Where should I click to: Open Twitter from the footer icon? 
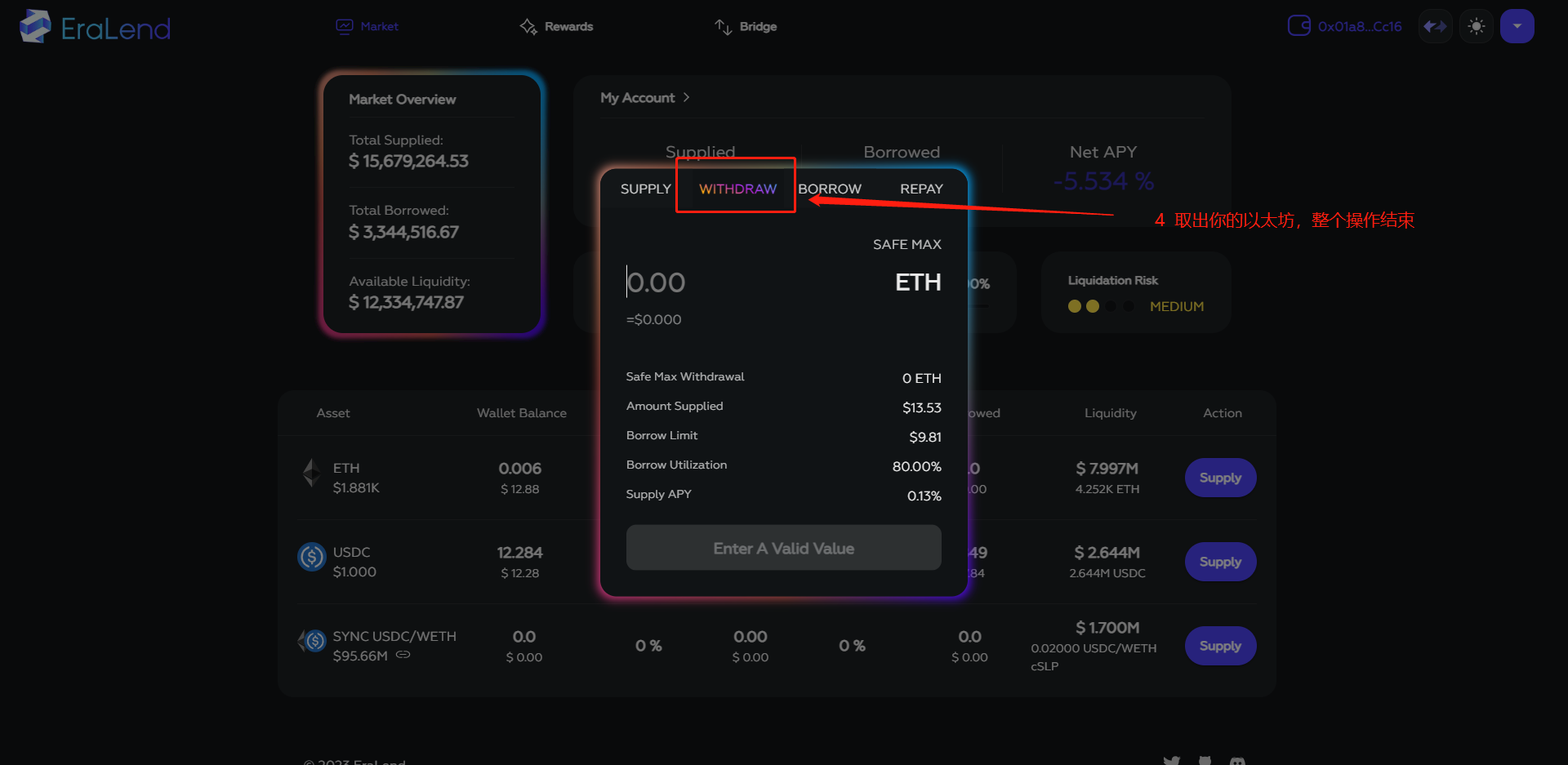(1172, 762)
